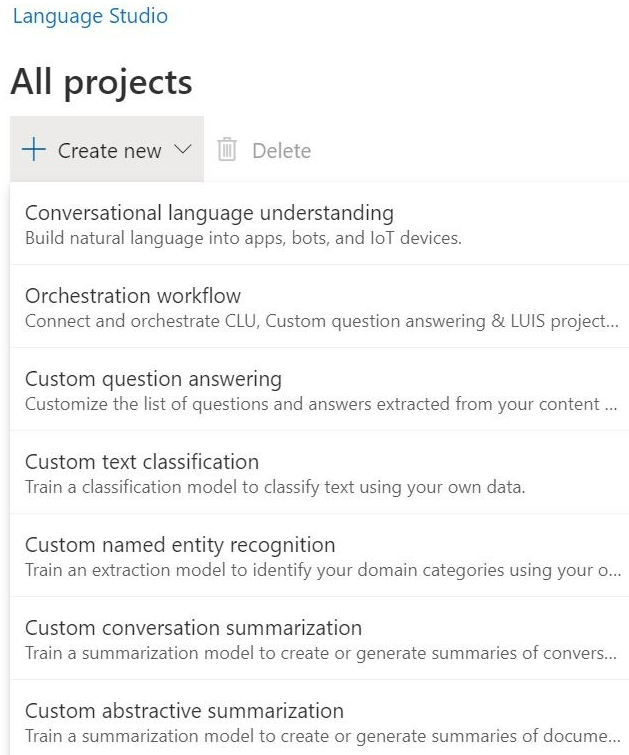Choose Orchestration workflow from the menu

133,296
